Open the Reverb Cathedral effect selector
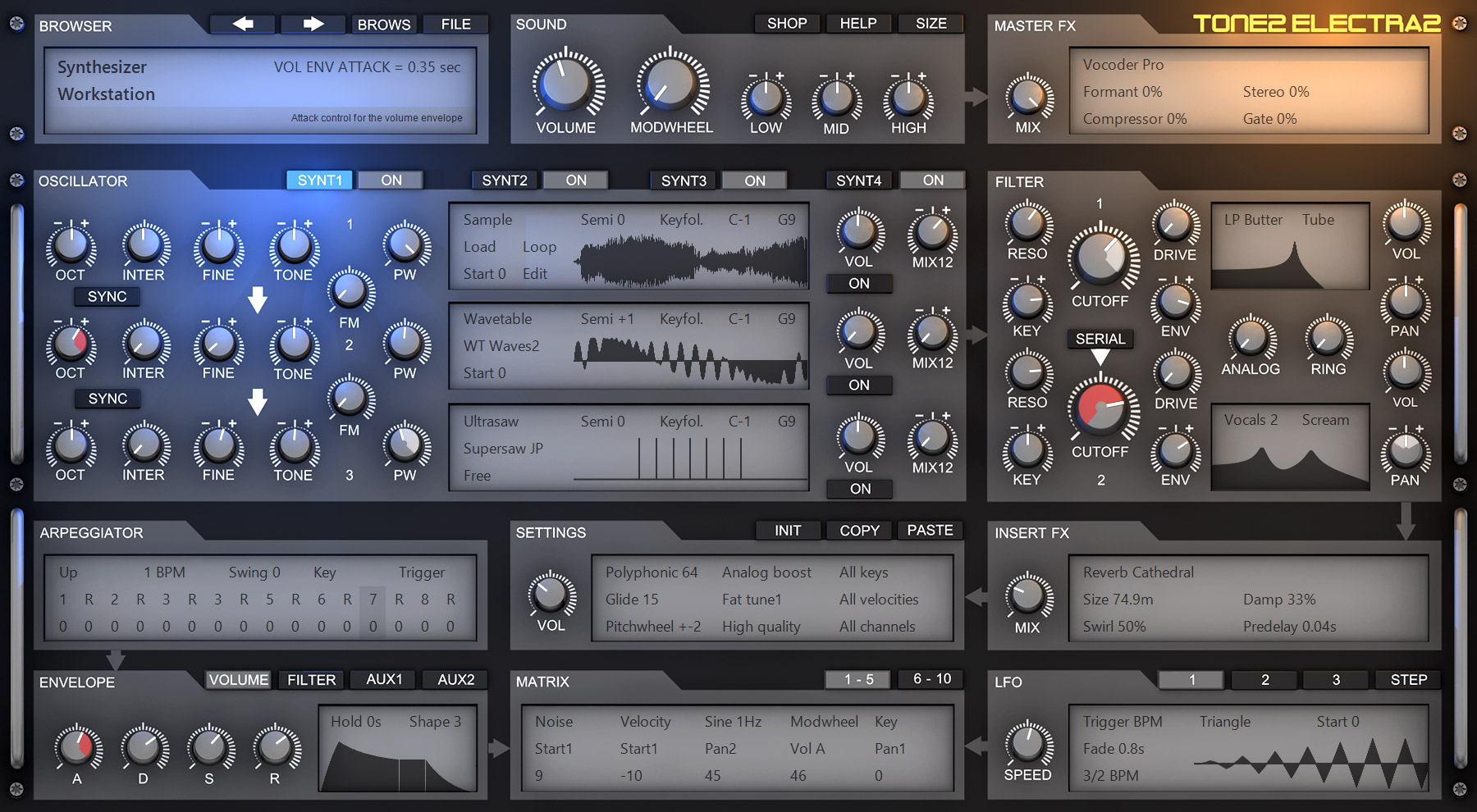The width and height of the screenshot is (1477, 812). pyautogui.click(x=1139, y=572)
